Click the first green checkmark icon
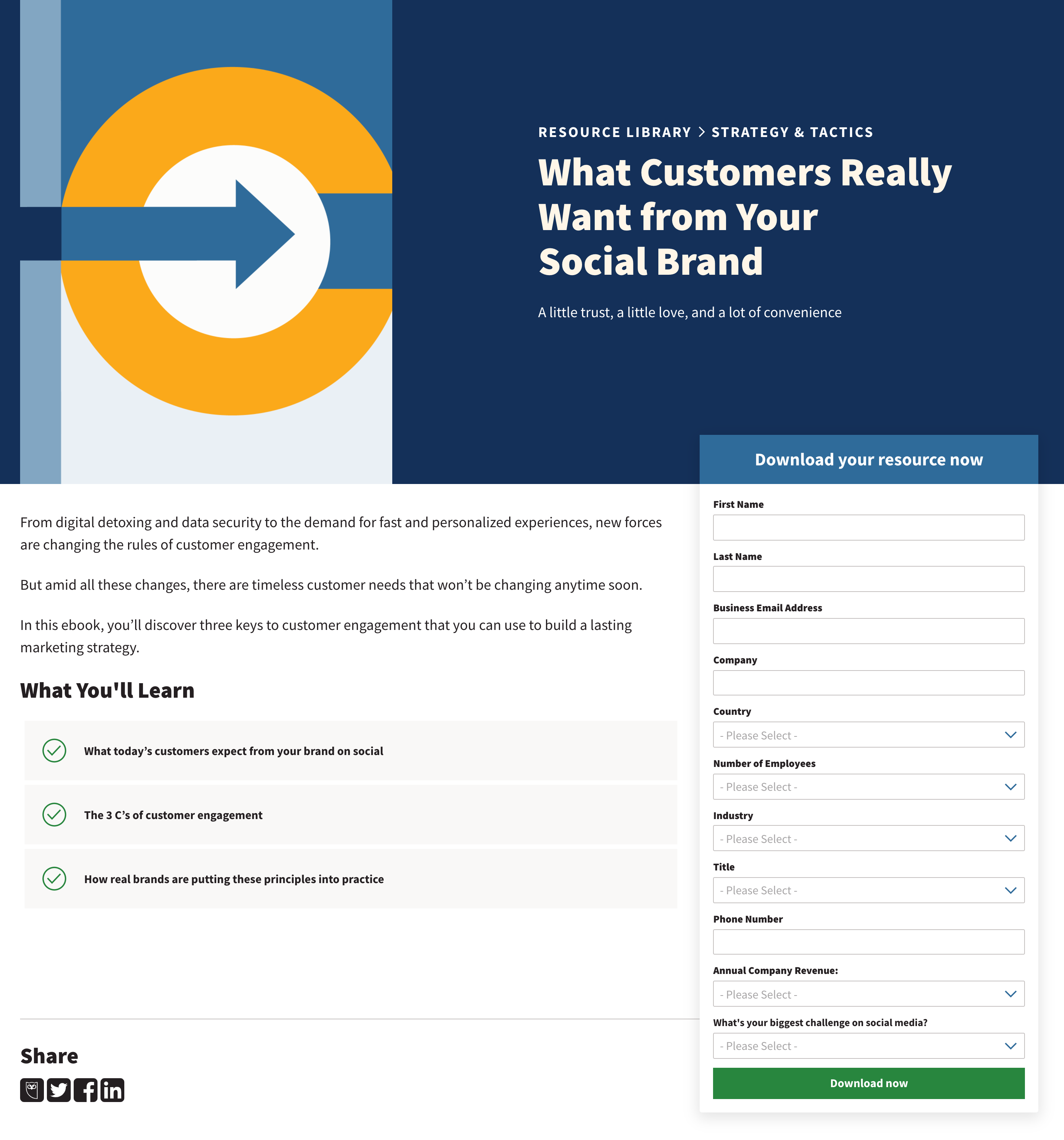The width and height of the screenshot is (1064, 1140). (54, 749)
